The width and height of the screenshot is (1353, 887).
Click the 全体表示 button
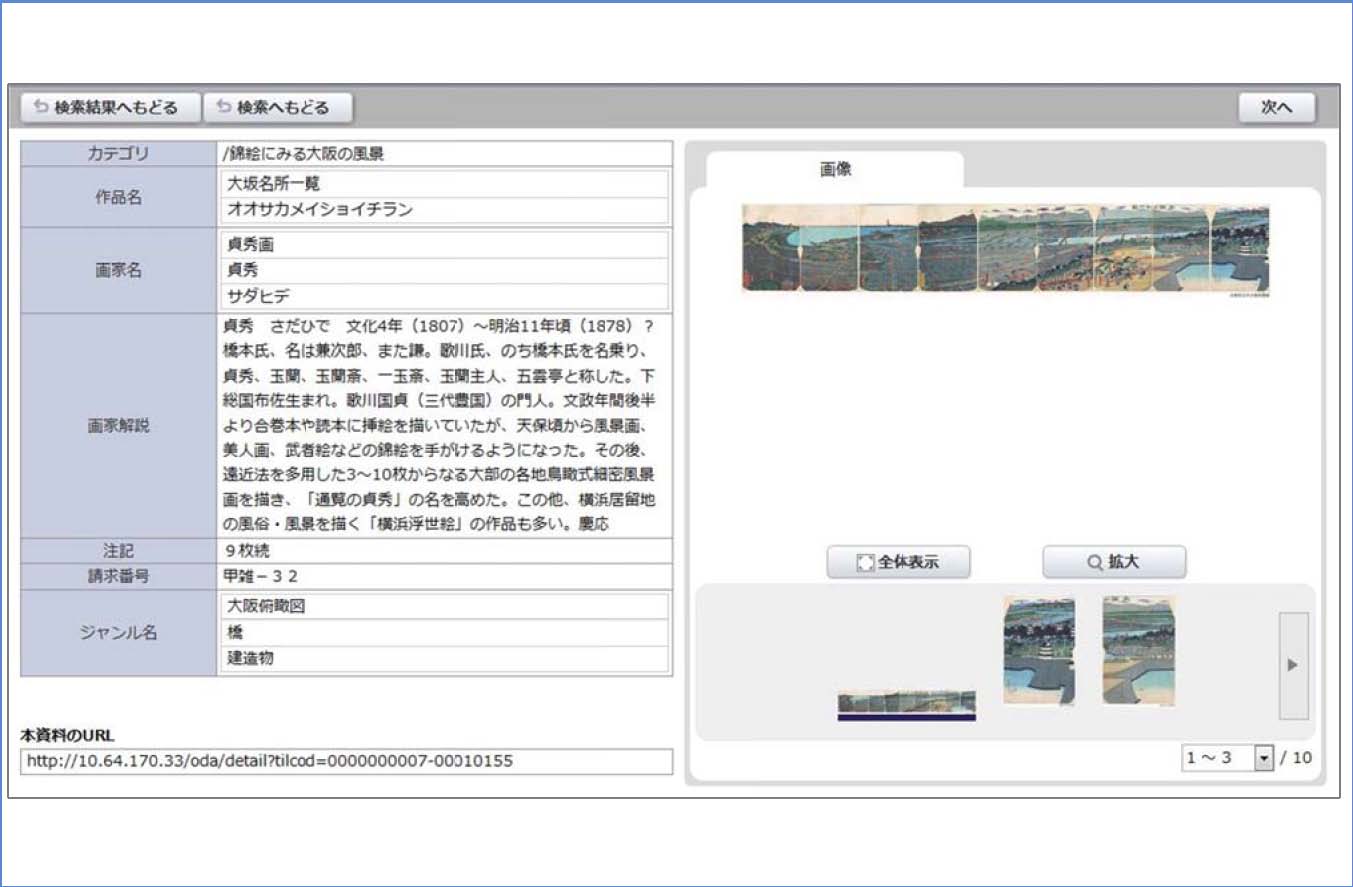tap(899, 562)
